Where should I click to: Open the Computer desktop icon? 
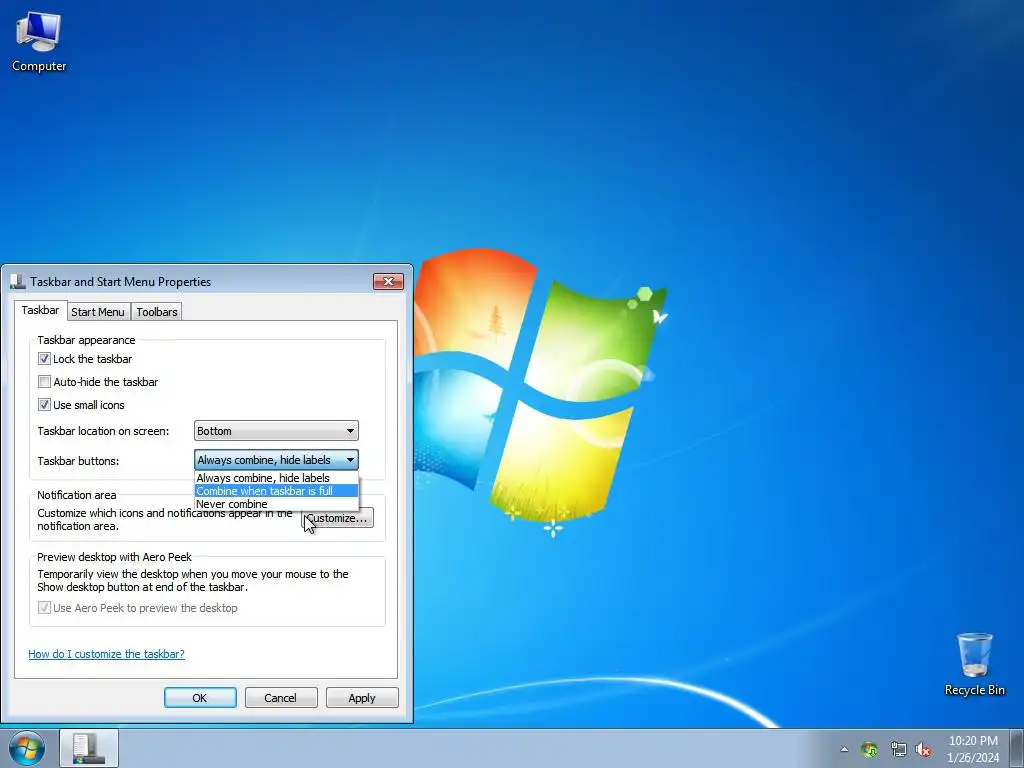(39, 42)
